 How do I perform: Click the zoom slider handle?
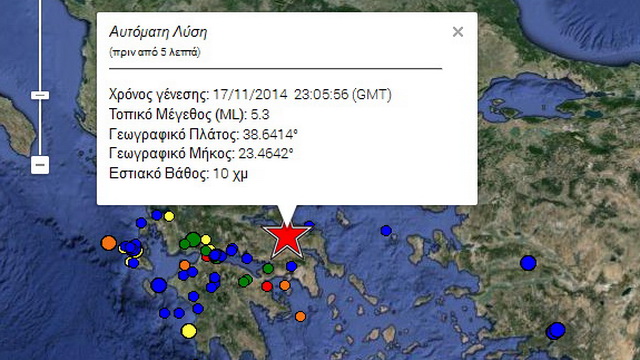pyautogui.click(x=40, y=96)
